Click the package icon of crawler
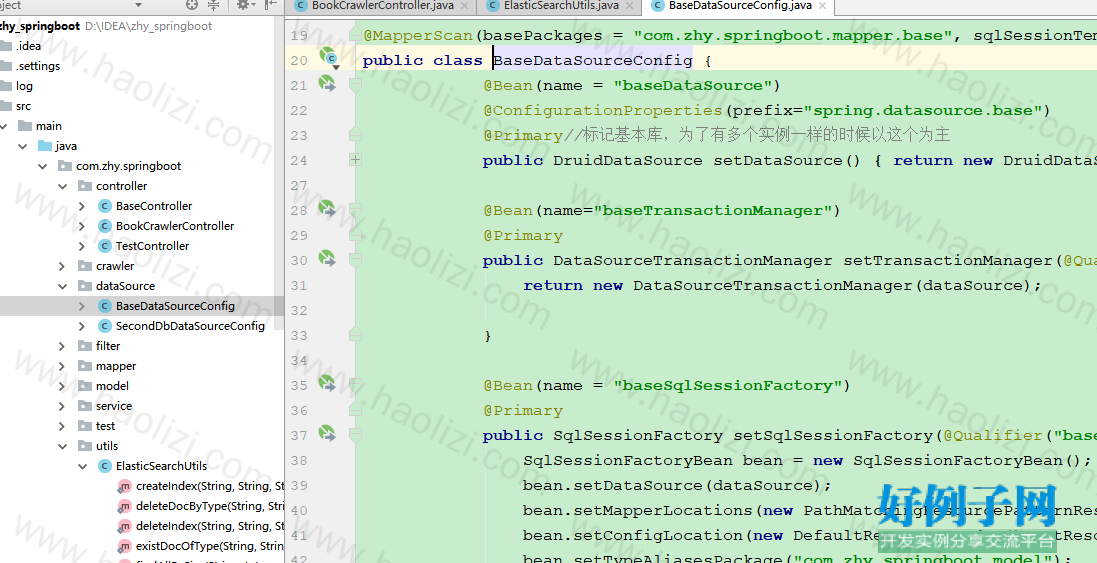Image resolution: width=1097 pixels, height=563 pixels. (x=85, y=266)
